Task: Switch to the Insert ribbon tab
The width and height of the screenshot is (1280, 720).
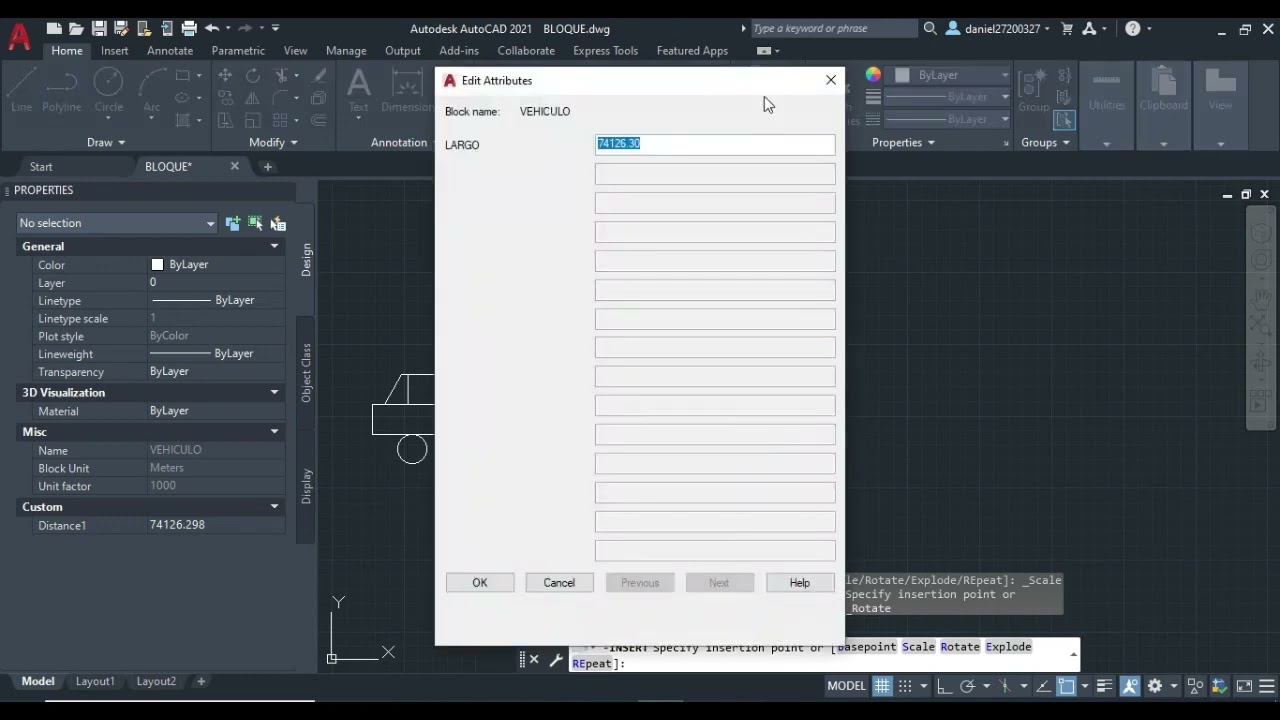Action: click(x=114, y=50)
